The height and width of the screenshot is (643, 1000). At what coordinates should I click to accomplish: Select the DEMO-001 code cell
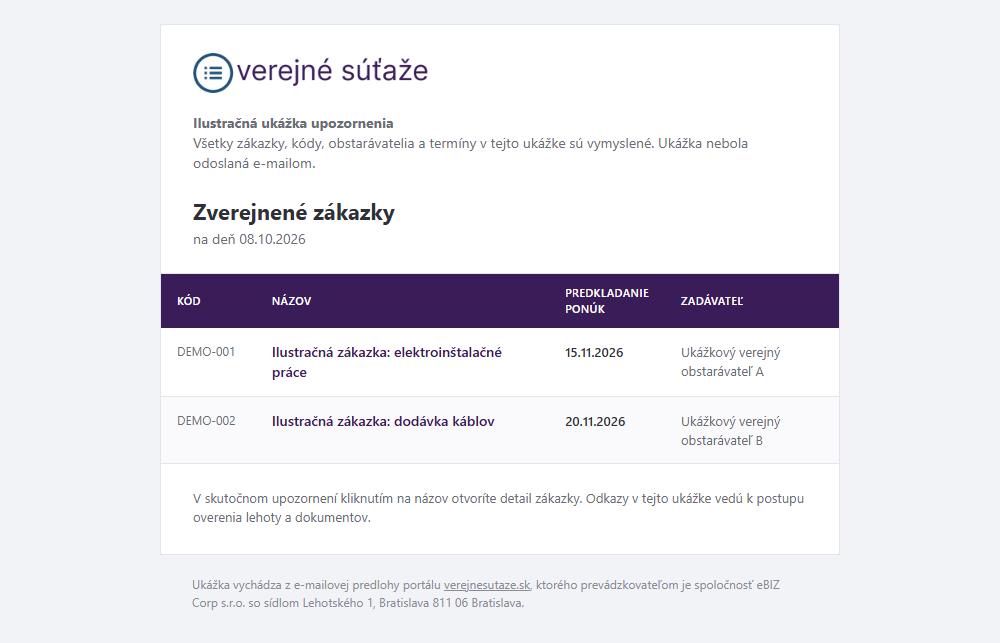[x=206, y=352]
